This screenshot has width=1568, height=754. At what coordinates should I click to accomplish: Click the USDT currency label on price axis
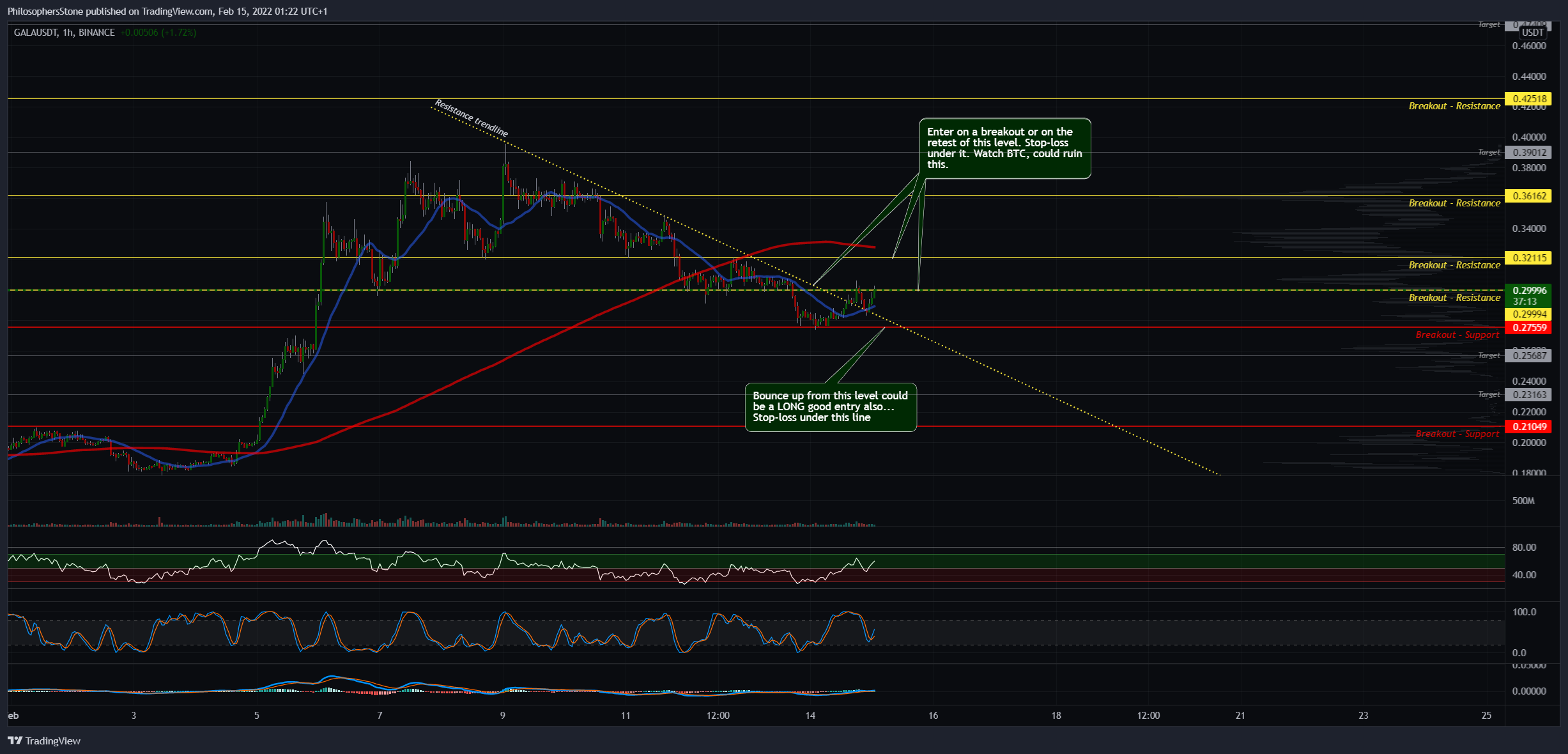(x=1532, y=33)
